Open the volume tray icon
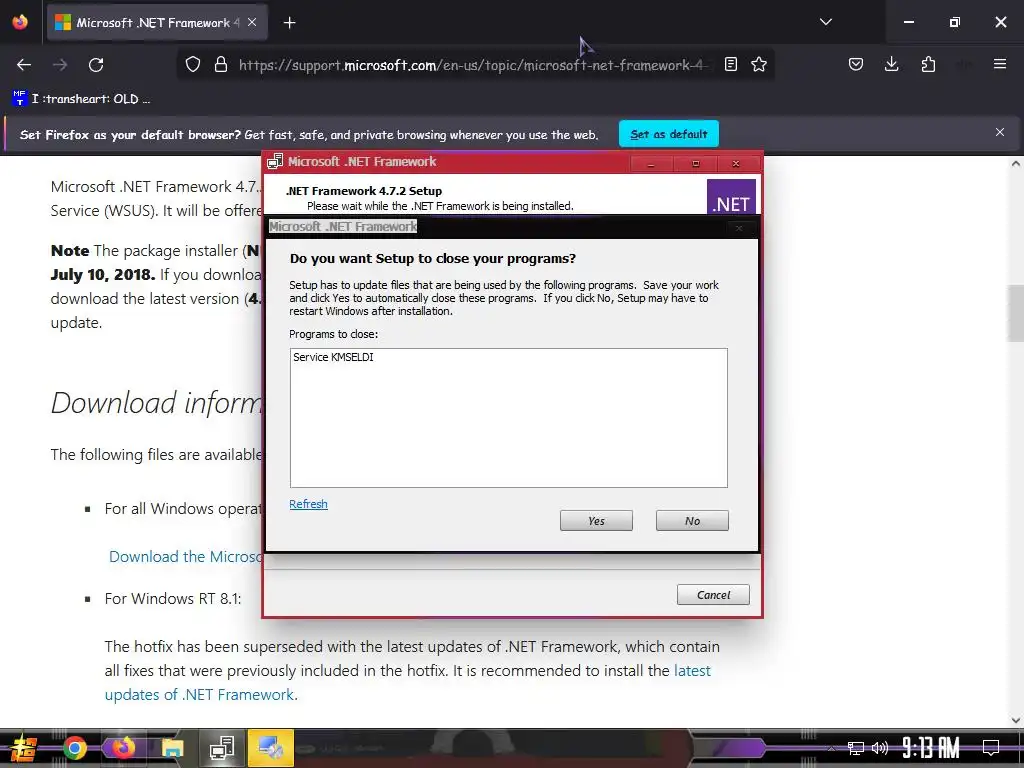The width and height of the screenshot is (1024, 768). tap(880, 748)
